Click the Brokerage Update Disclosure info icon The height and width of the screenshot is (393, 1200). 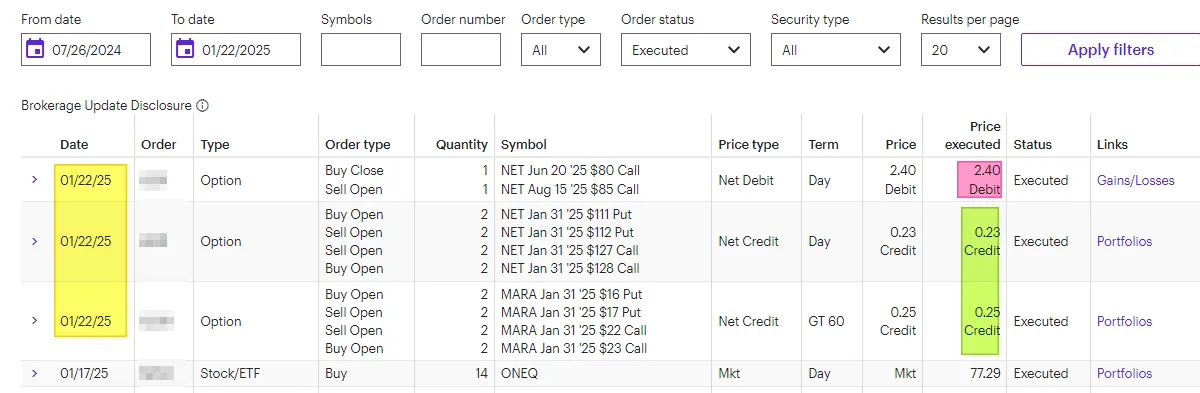pyautogui.click(x=202, y=105)
